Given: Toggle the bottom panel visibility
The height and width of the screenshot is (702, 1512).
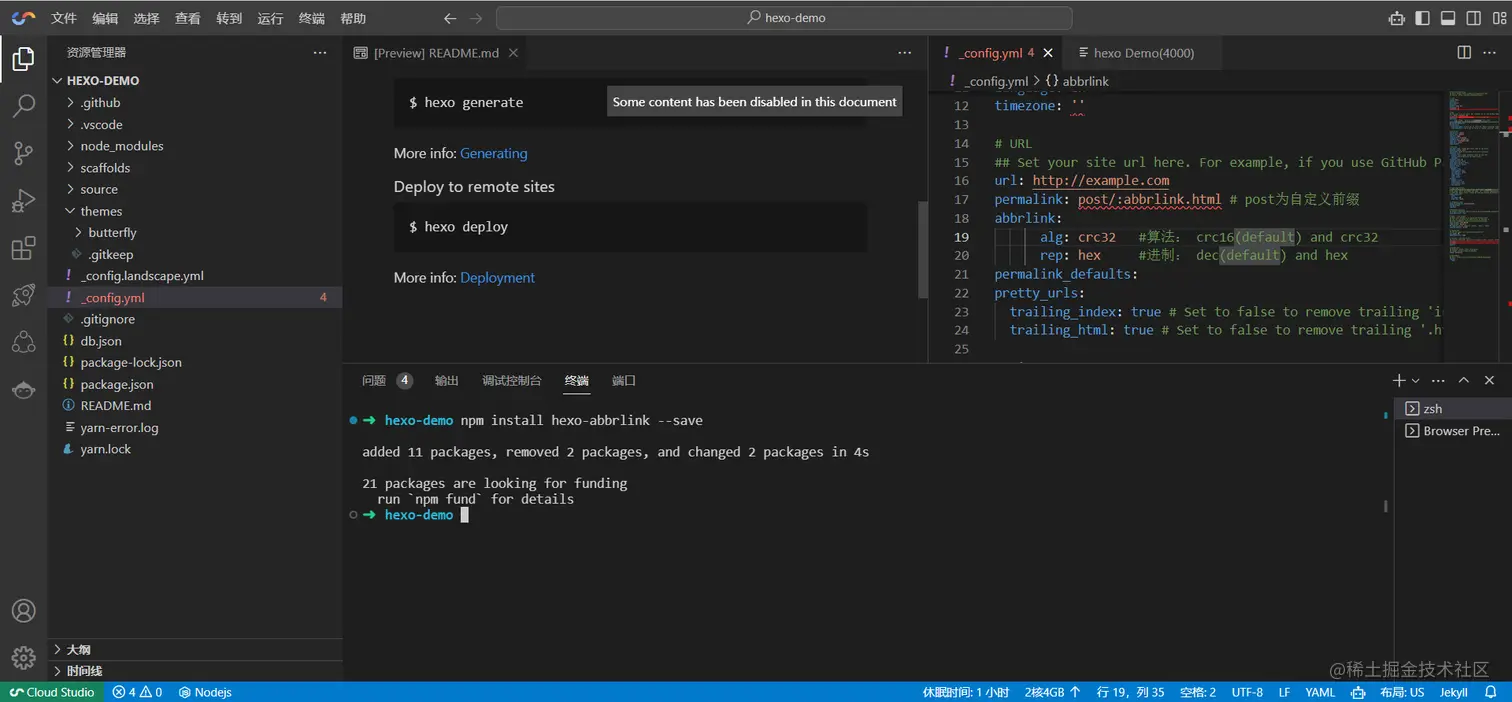Looking at the screenshot, I should 1448,18.
